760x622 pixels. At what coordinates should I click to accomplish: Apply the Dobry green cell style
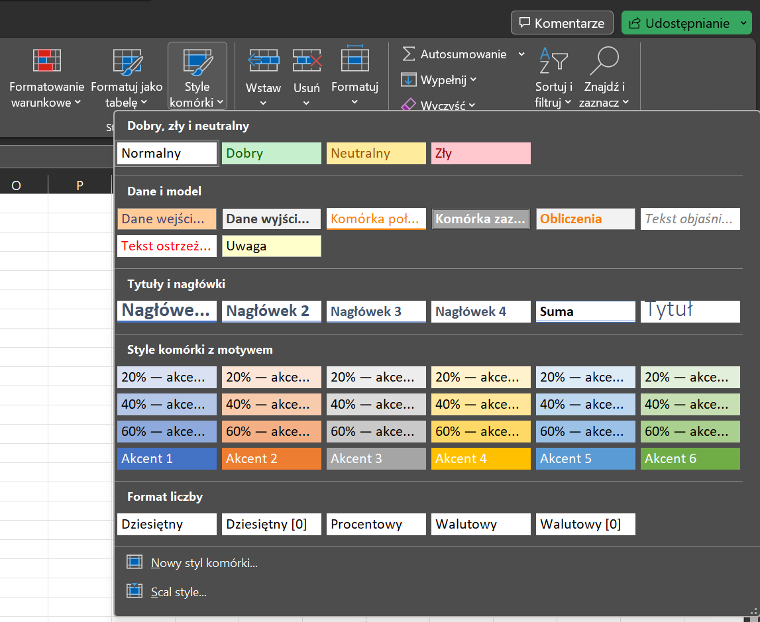(x=272, y=154)
